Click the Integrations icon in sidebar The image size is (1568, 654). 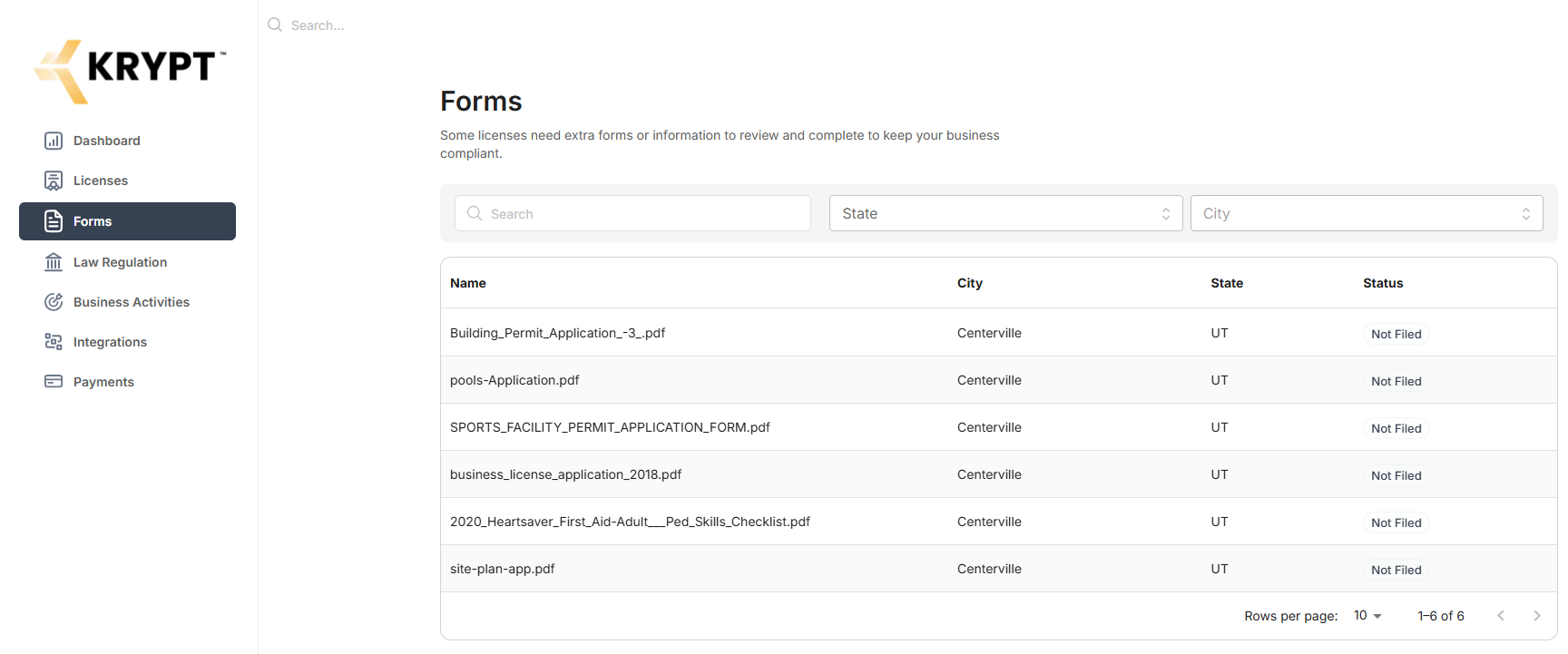coord(54,342)
